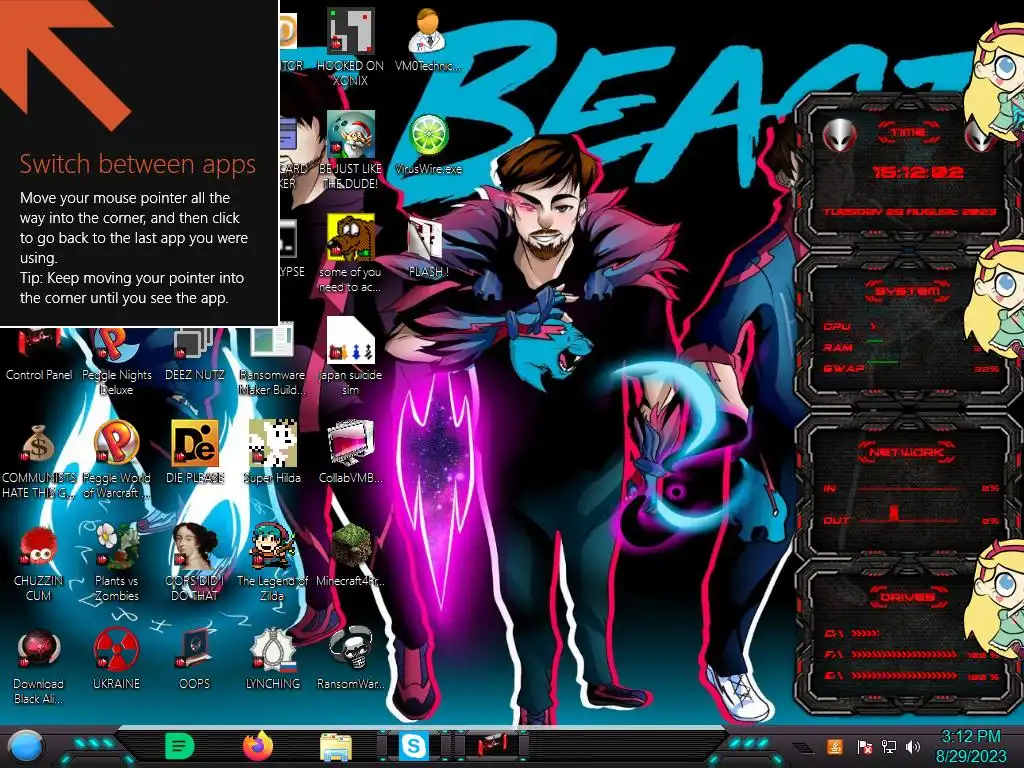Open the Control Panel desktop shortcut
This screenshot has height=768, width=1024.
[x=39, y=356]
